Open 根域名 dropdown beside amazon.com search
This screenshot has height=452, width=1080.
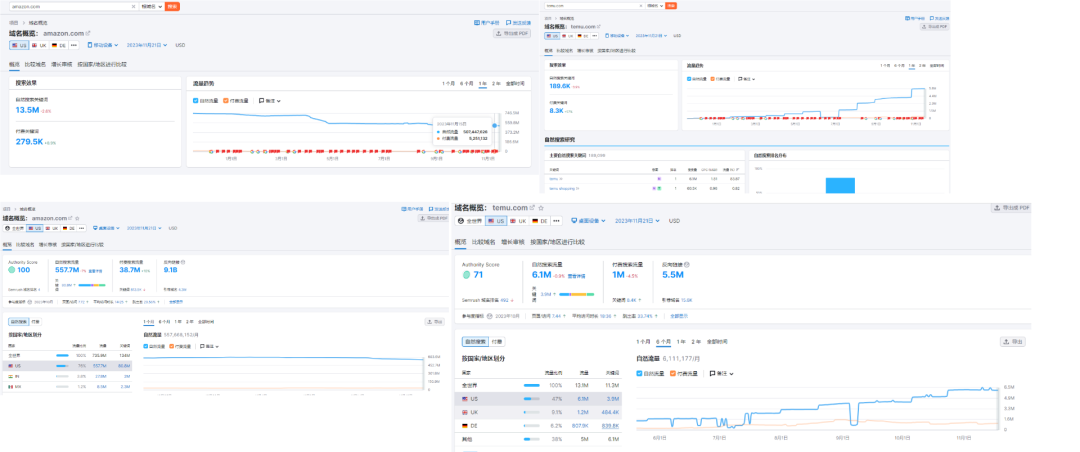pos(152,6)
